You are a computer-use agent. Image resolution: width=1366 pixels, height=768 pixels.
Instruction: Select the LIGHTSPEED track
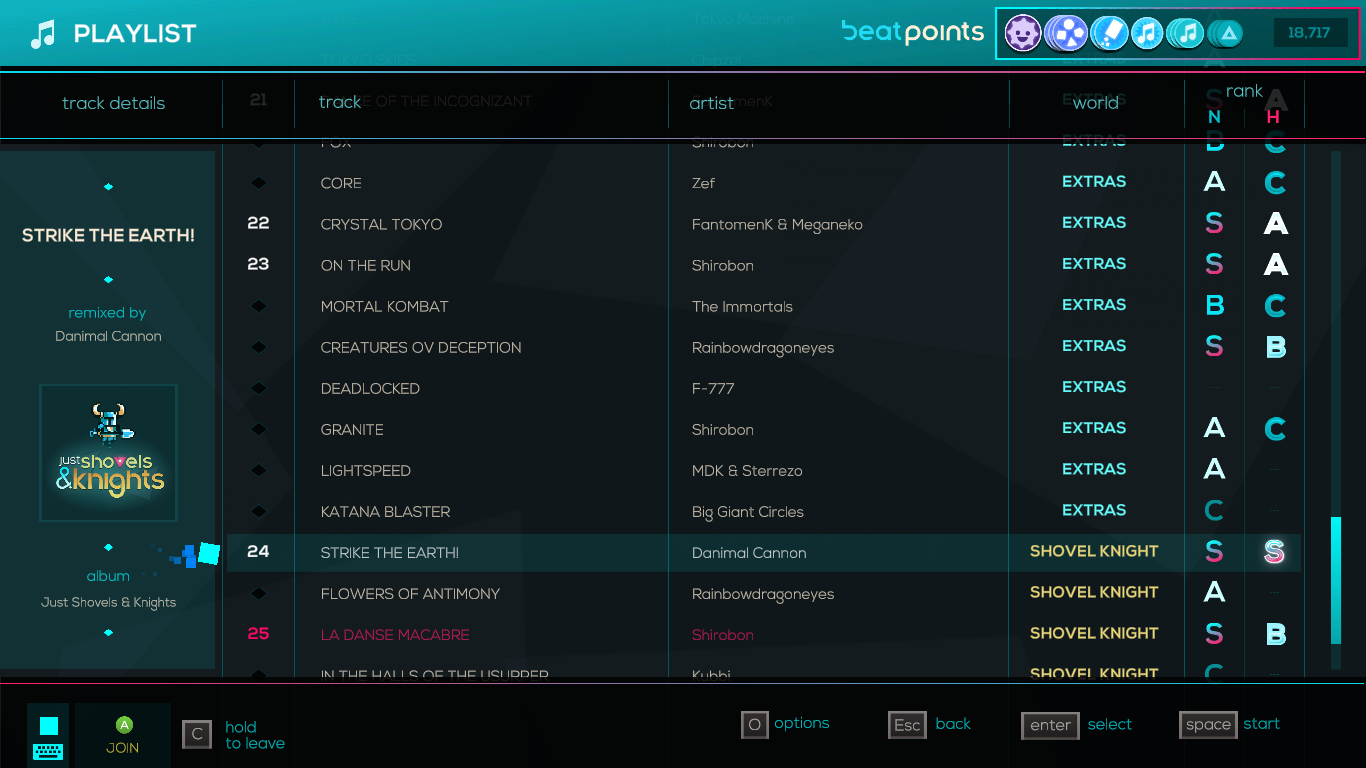click(x=366, y=470)
